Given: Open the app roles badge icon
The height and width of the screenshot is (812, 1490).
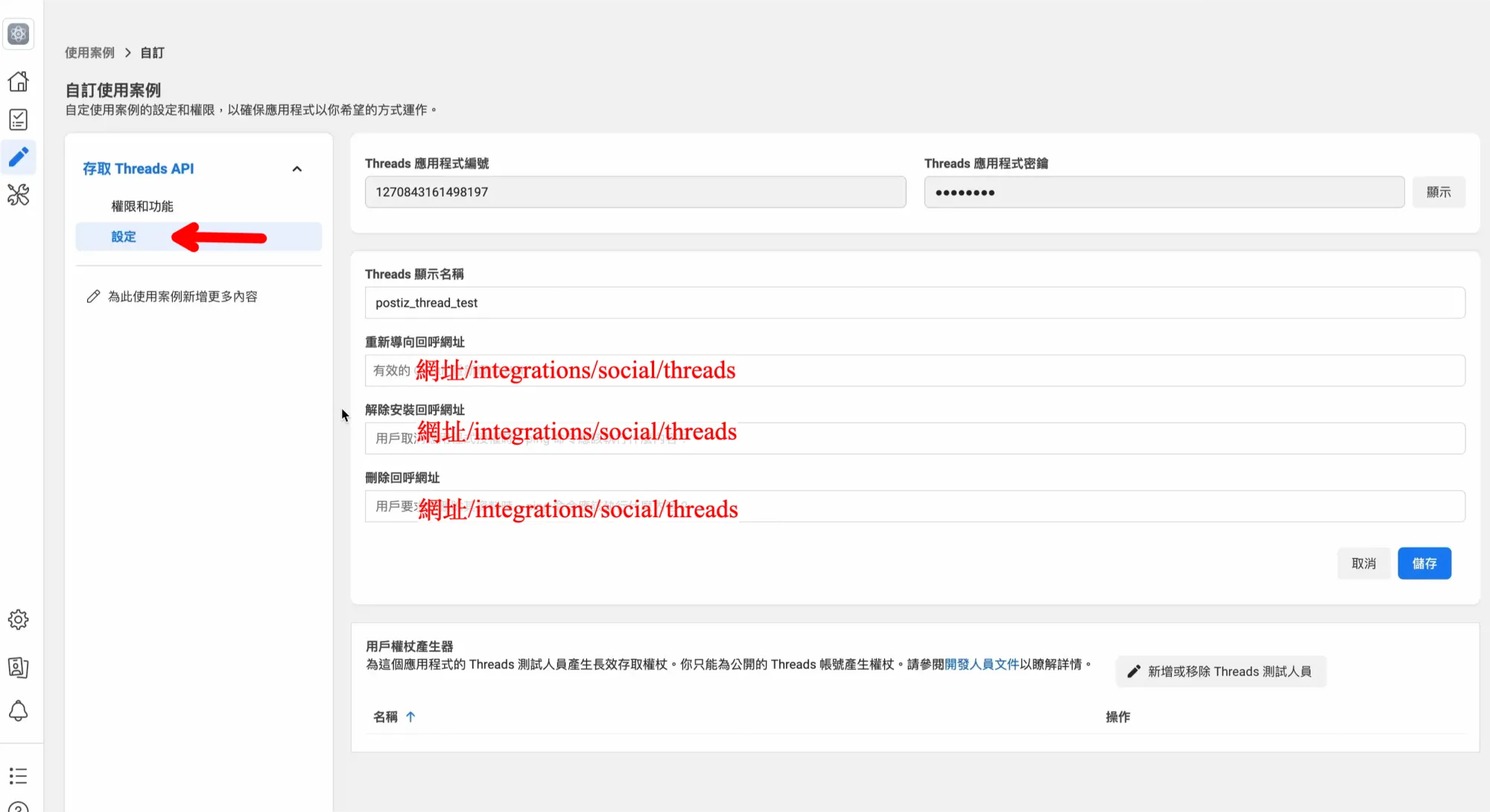Looking at the screenshot, I should click(x=19, y=667).
